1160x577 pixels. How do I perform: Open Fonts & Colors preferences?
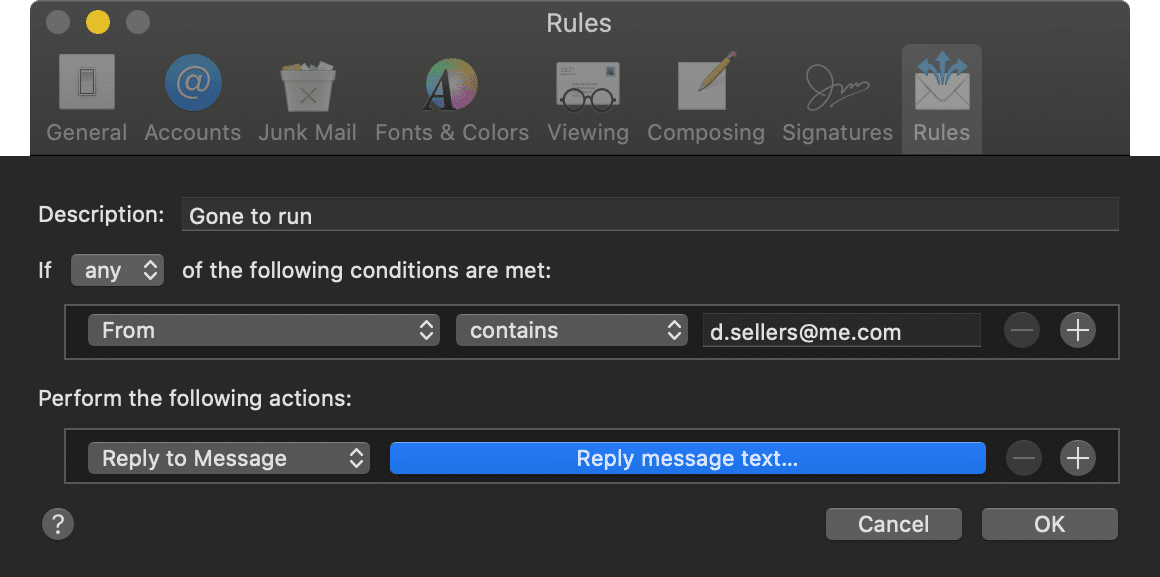pyautogui.click(x=452, y=98)
